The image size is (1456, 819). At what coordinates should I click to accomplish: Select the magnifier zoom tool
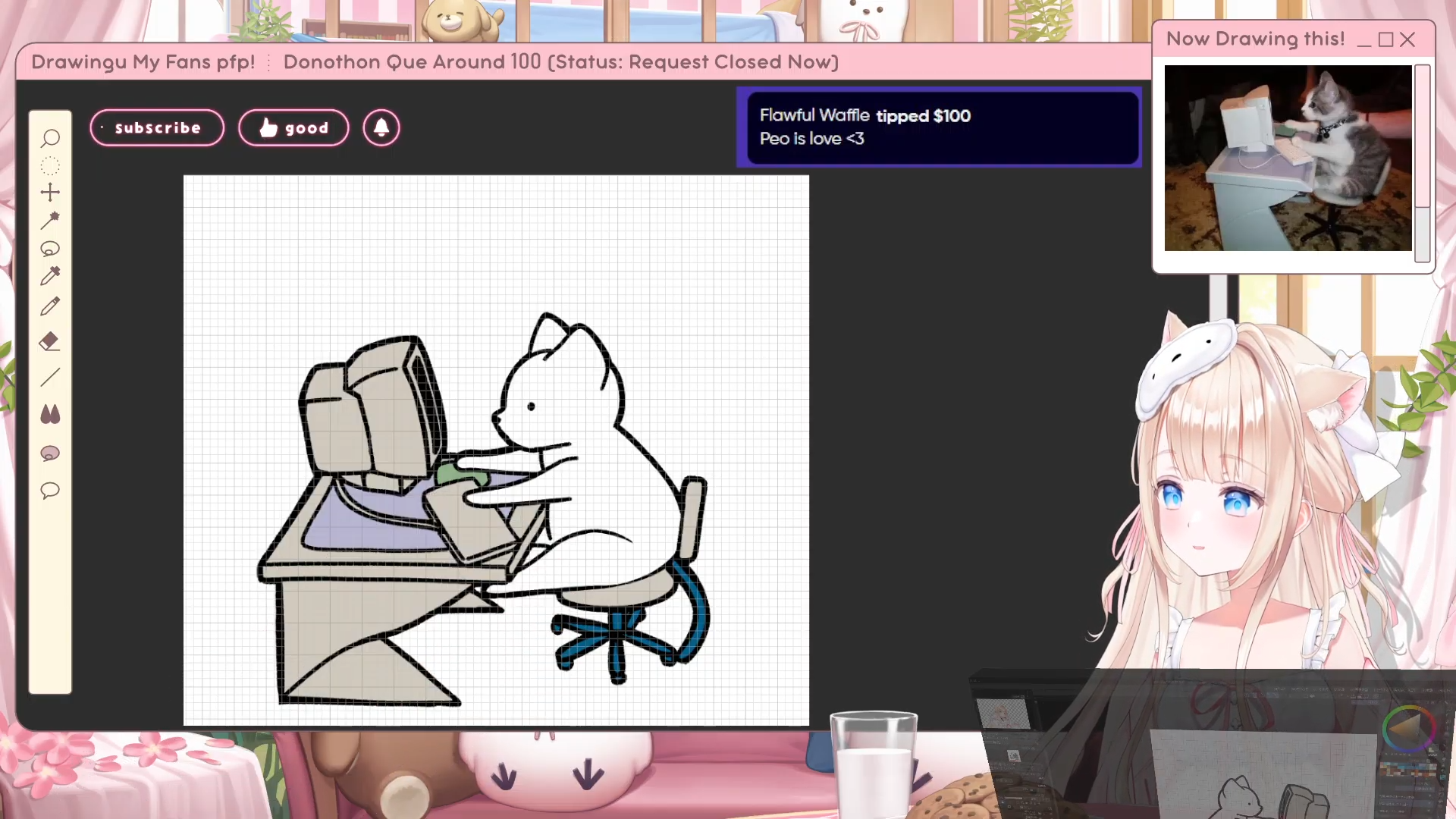pos(50,138)
